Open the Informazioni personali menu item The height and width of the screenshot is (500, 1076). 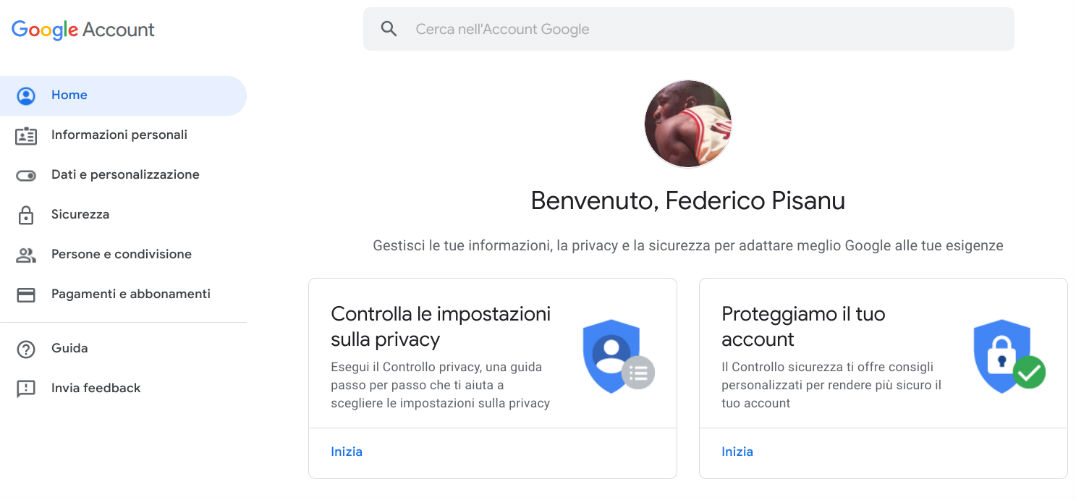(x=119, y=135)
